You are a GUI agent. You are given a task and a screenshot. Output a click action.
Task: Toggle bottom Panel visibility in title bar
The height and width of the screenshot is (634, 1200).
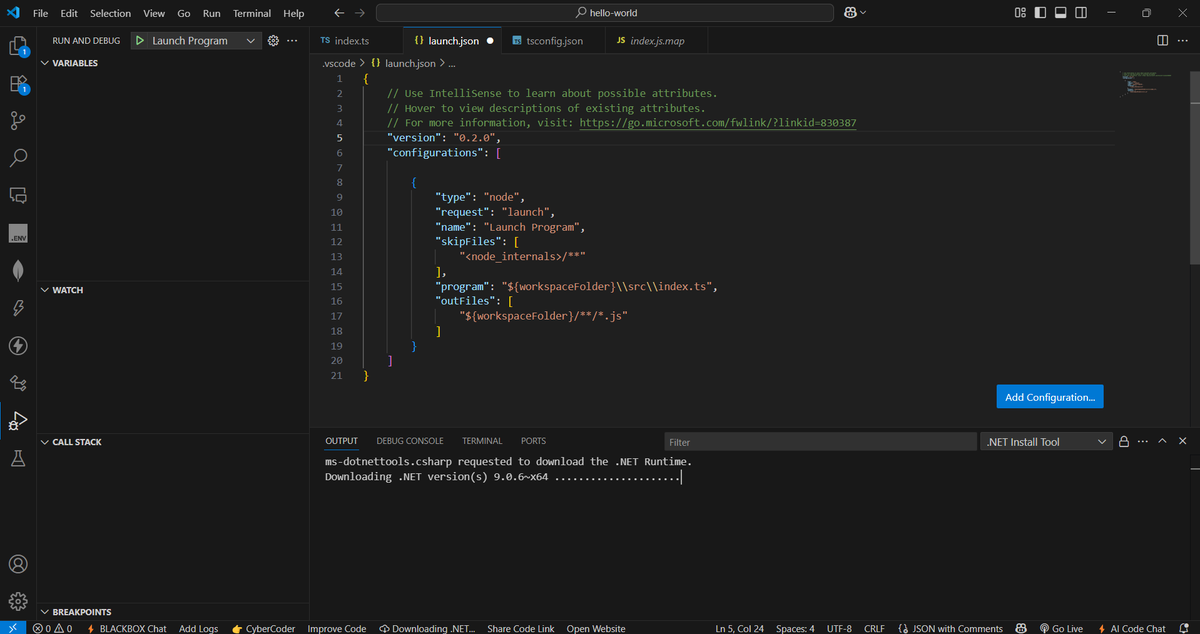[1062, 13]
